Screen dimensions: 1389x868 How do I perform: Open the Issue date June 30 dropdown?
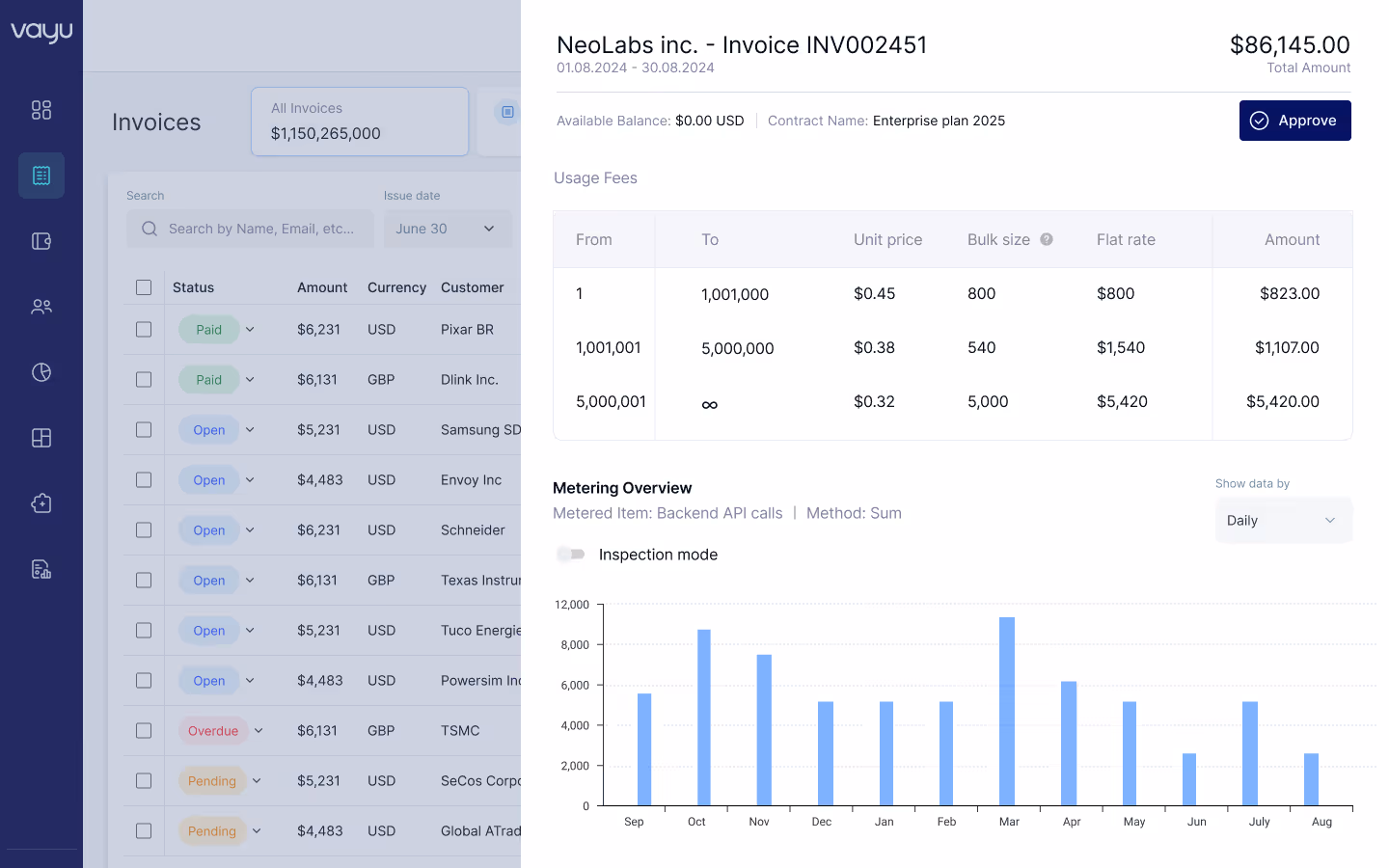[448, 229]
